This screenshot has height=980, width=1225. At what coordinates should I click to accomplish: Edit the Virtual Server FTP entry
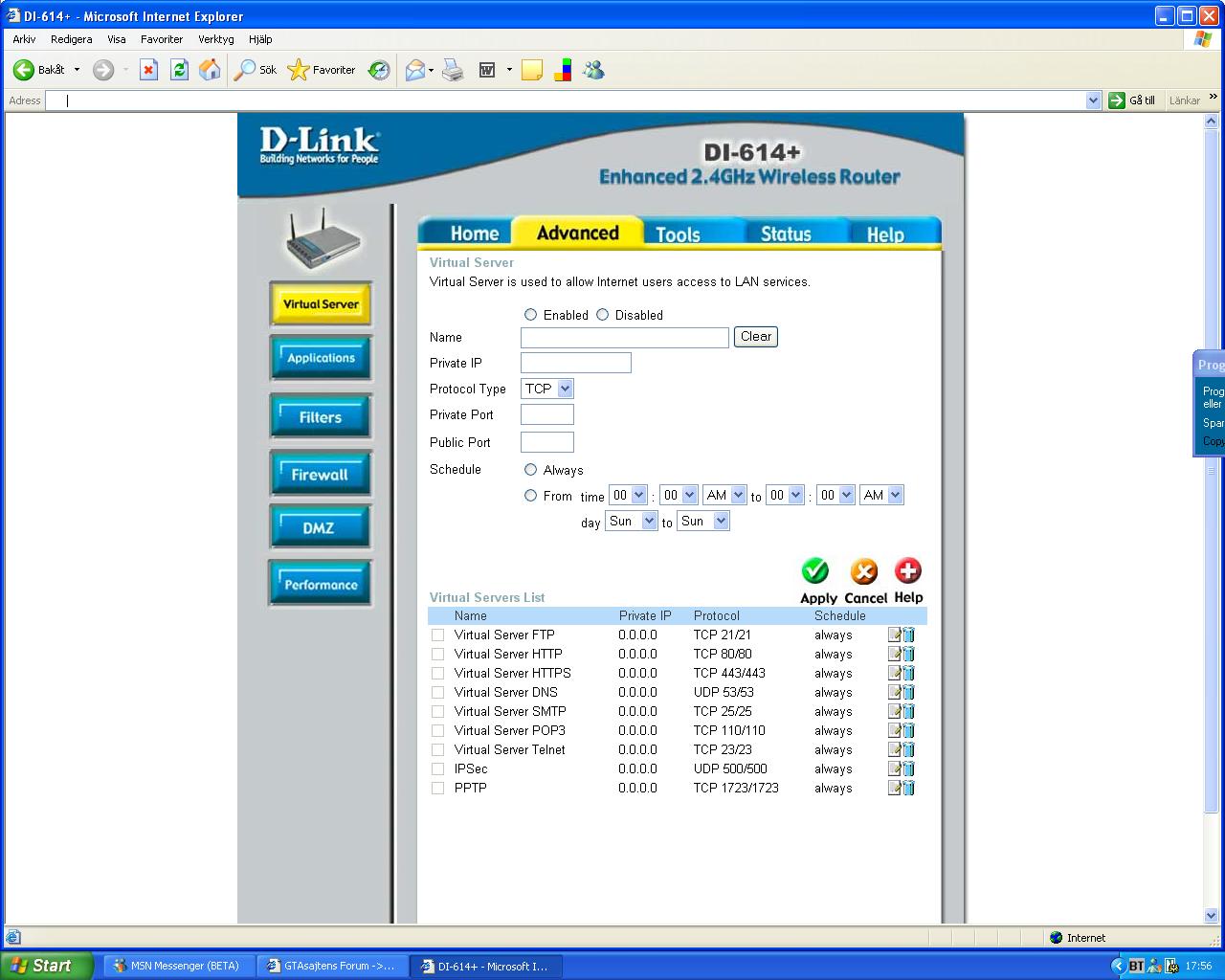[x=894, y=635]
